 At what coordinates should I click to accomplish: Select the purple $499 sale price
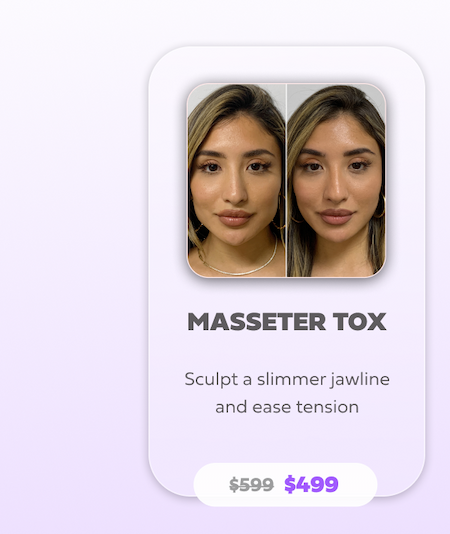311,484
